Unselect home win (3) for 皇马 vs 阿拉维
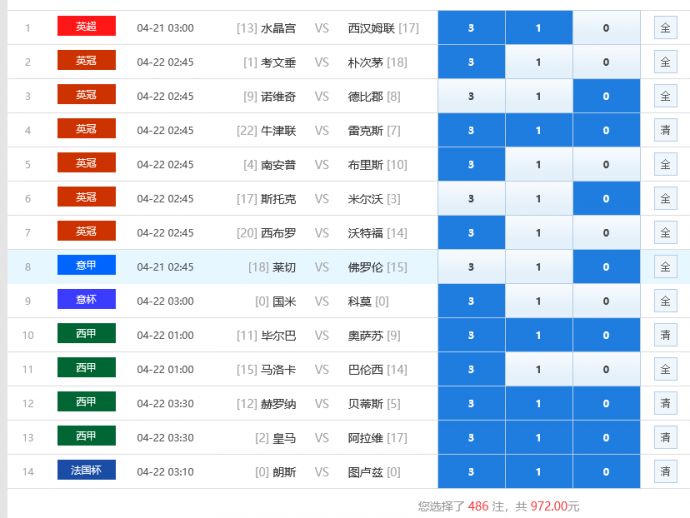Image resolution: width=690 pixels, height=518 pixels. tap(471, 437)
